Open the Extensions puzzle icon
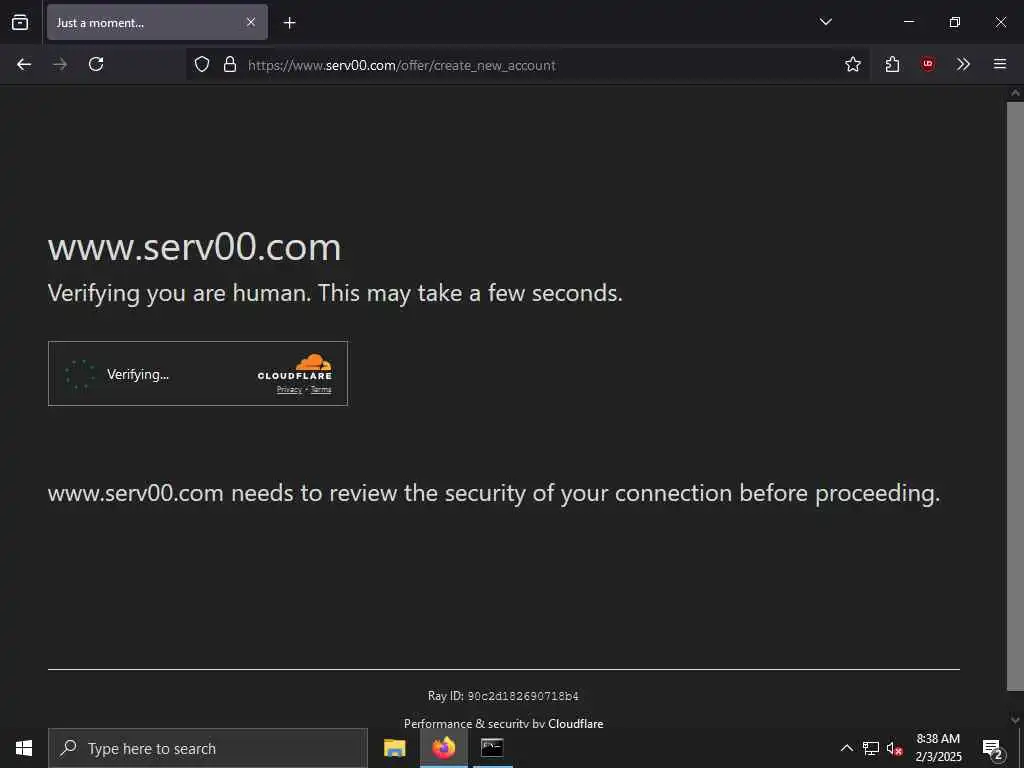This screenshot has width=1024, height=768. coord(892,64)
